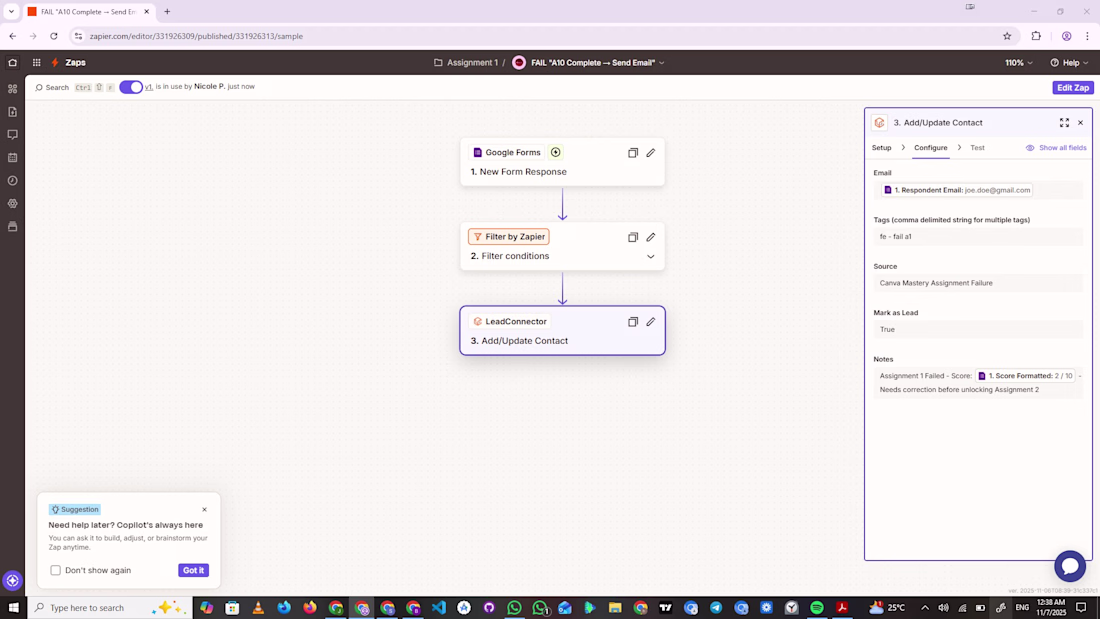Open the Copilot circle icon at sidebar bottom

pos(13,580)
